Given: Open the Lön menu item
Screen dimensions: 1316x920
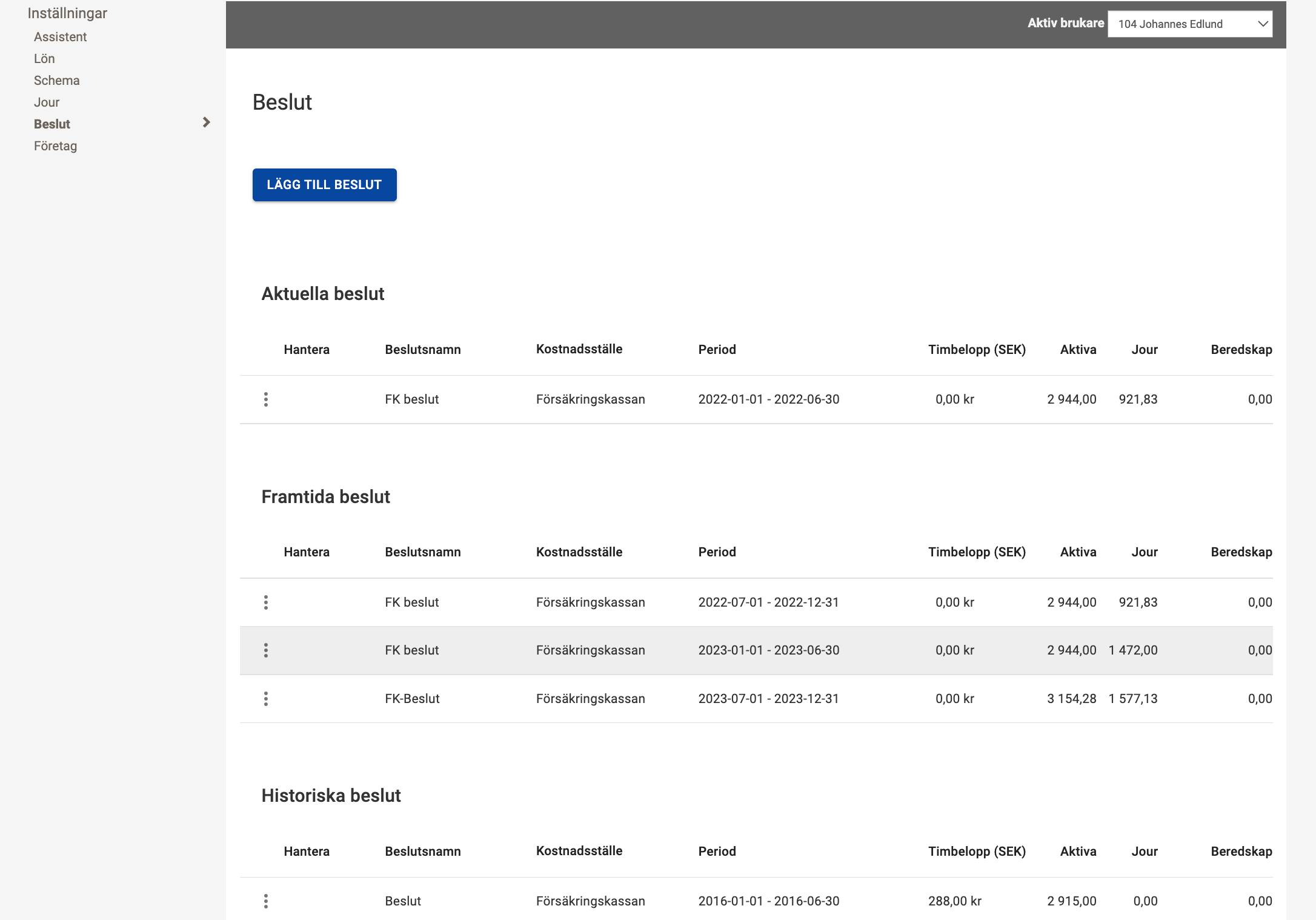Looking at the screenshot, I should (x=44, y=59).
